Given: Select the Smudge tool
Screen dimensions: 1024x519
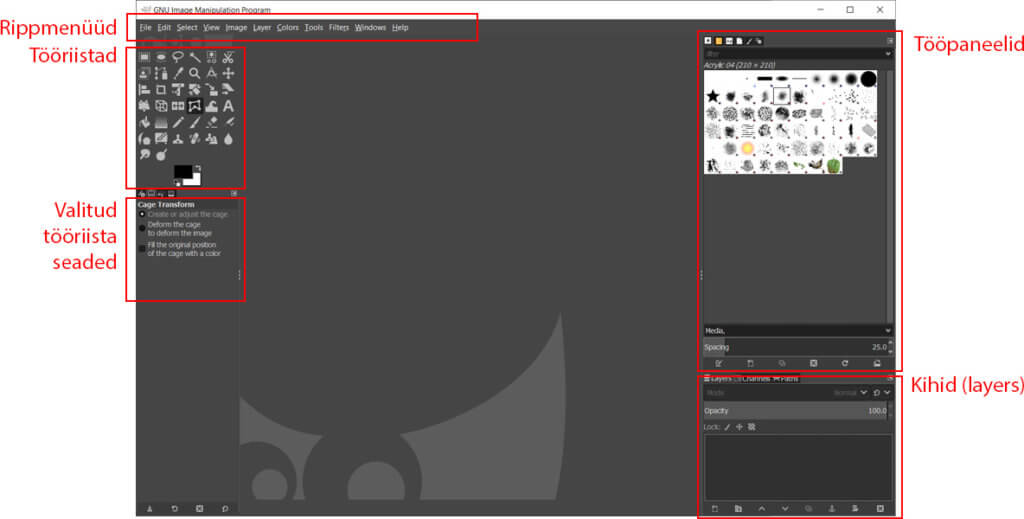Looking at the screenshot, I should pyautogui.click(x=144, y=155).
